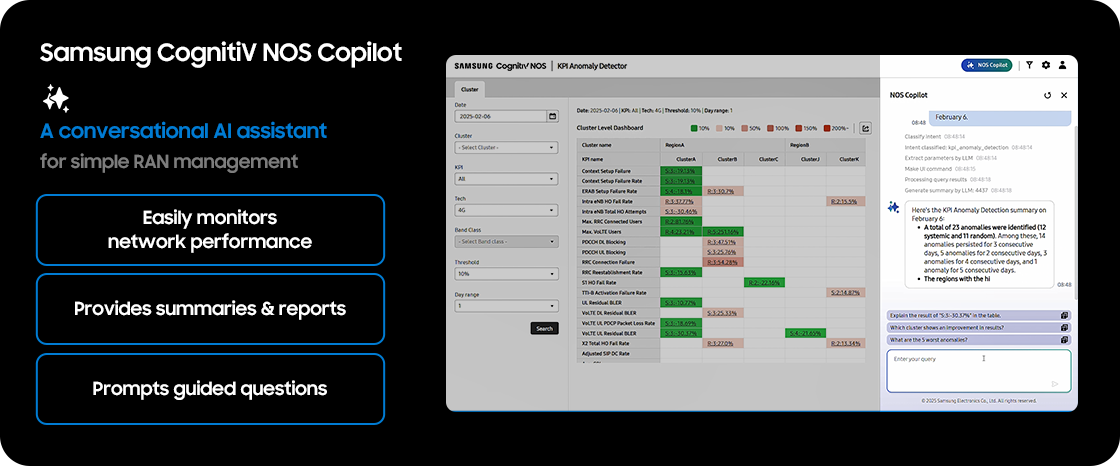
Task: Click cell "R:2:13.34%" for X2 Total HO Fail Rate
Action: (846, 343)
